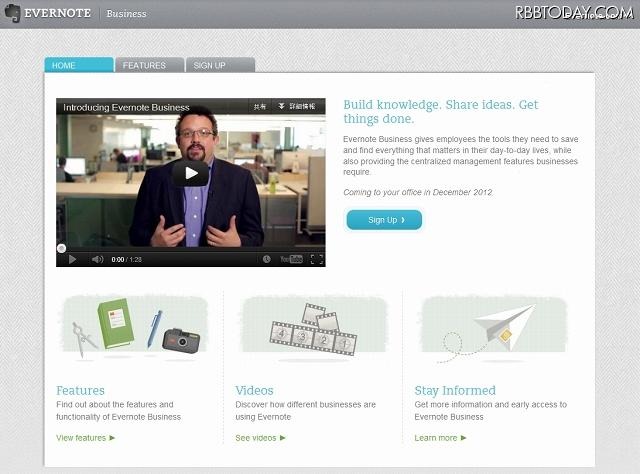Open the Videos heading link
The width and height of the screenshot is (640, 474).
tap(254, 390)
